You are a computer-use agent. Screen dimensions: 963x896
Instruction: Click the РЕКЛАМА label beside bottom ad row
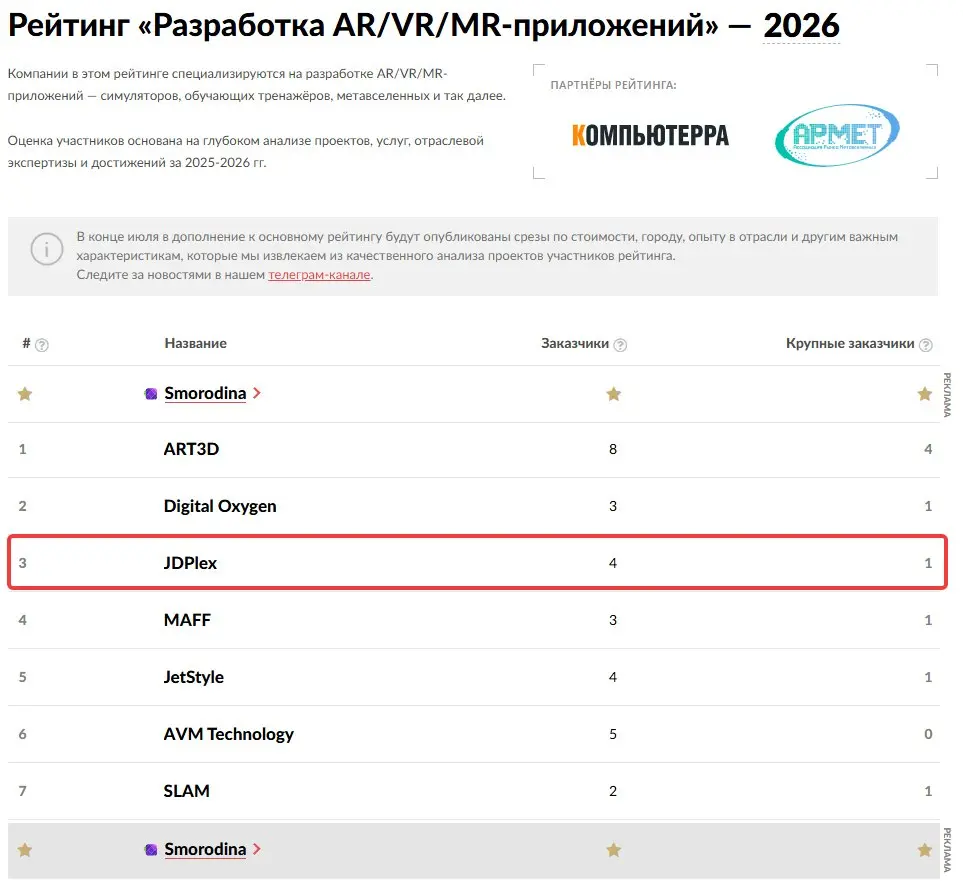(x=948, y=851)
